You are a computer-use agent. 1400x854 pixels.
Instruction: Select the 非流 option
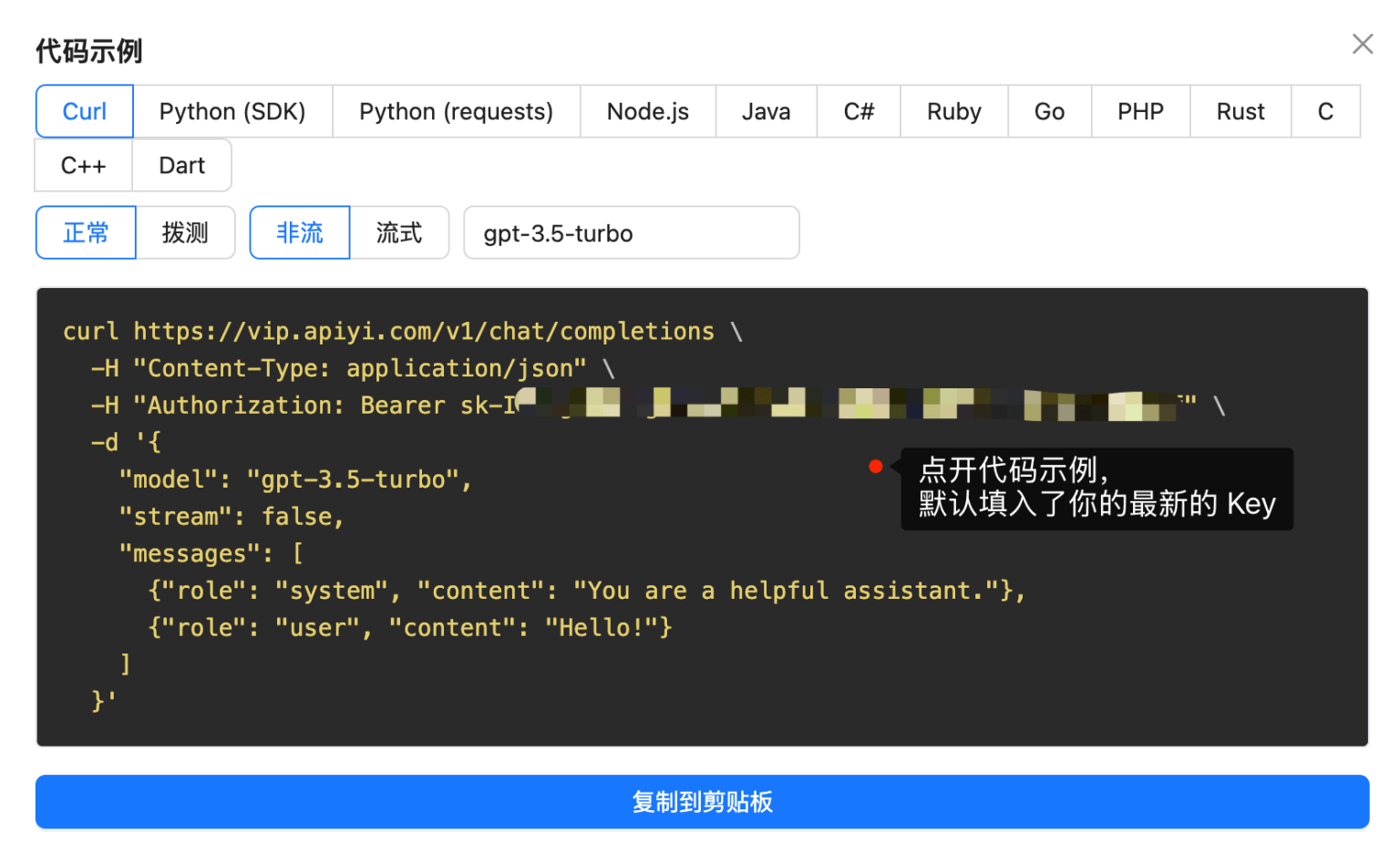pyautogui.click(x=300, y=232)
